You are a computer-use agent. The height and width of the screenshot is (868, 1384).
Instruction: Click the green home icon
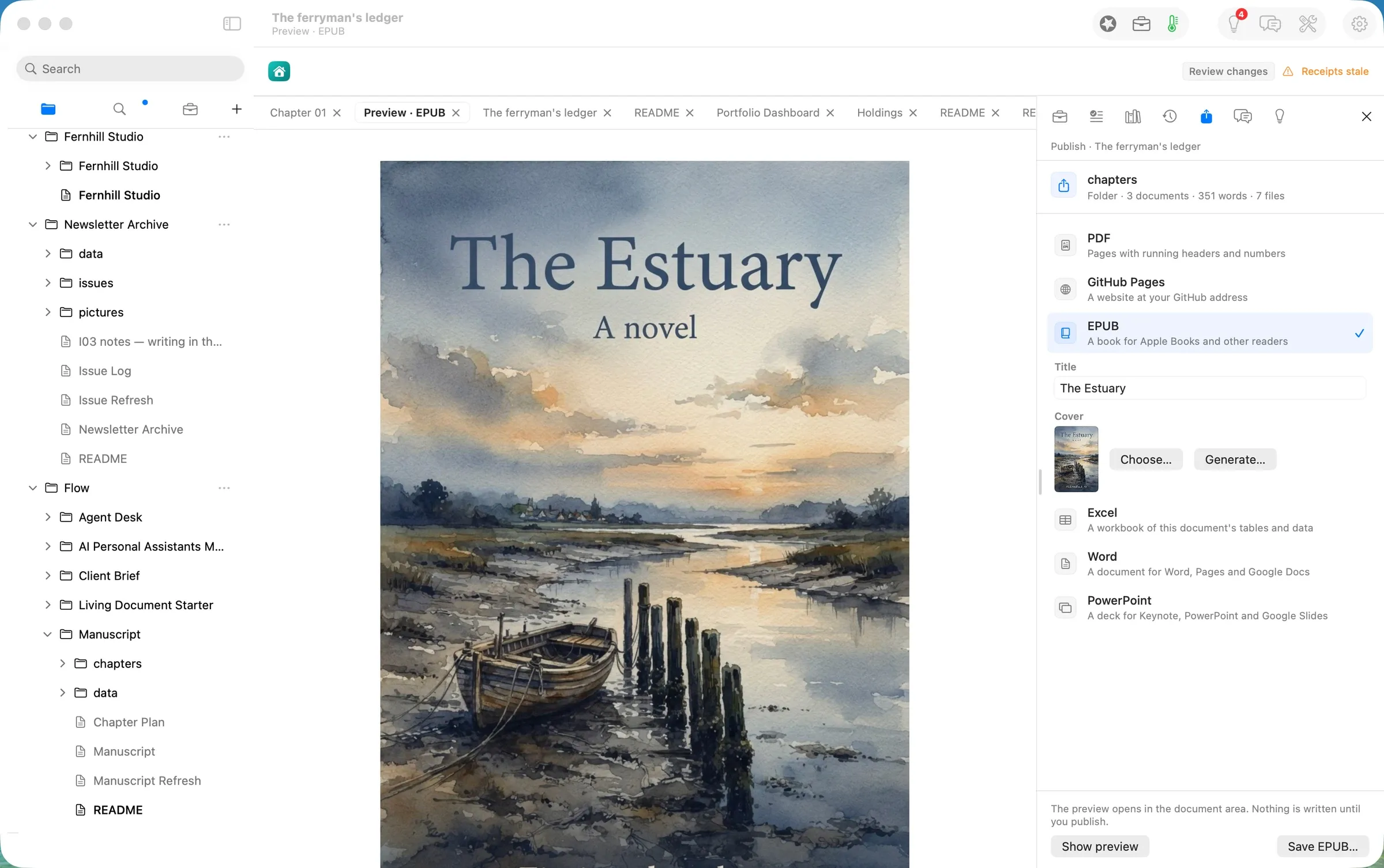(x=279, y=71)
